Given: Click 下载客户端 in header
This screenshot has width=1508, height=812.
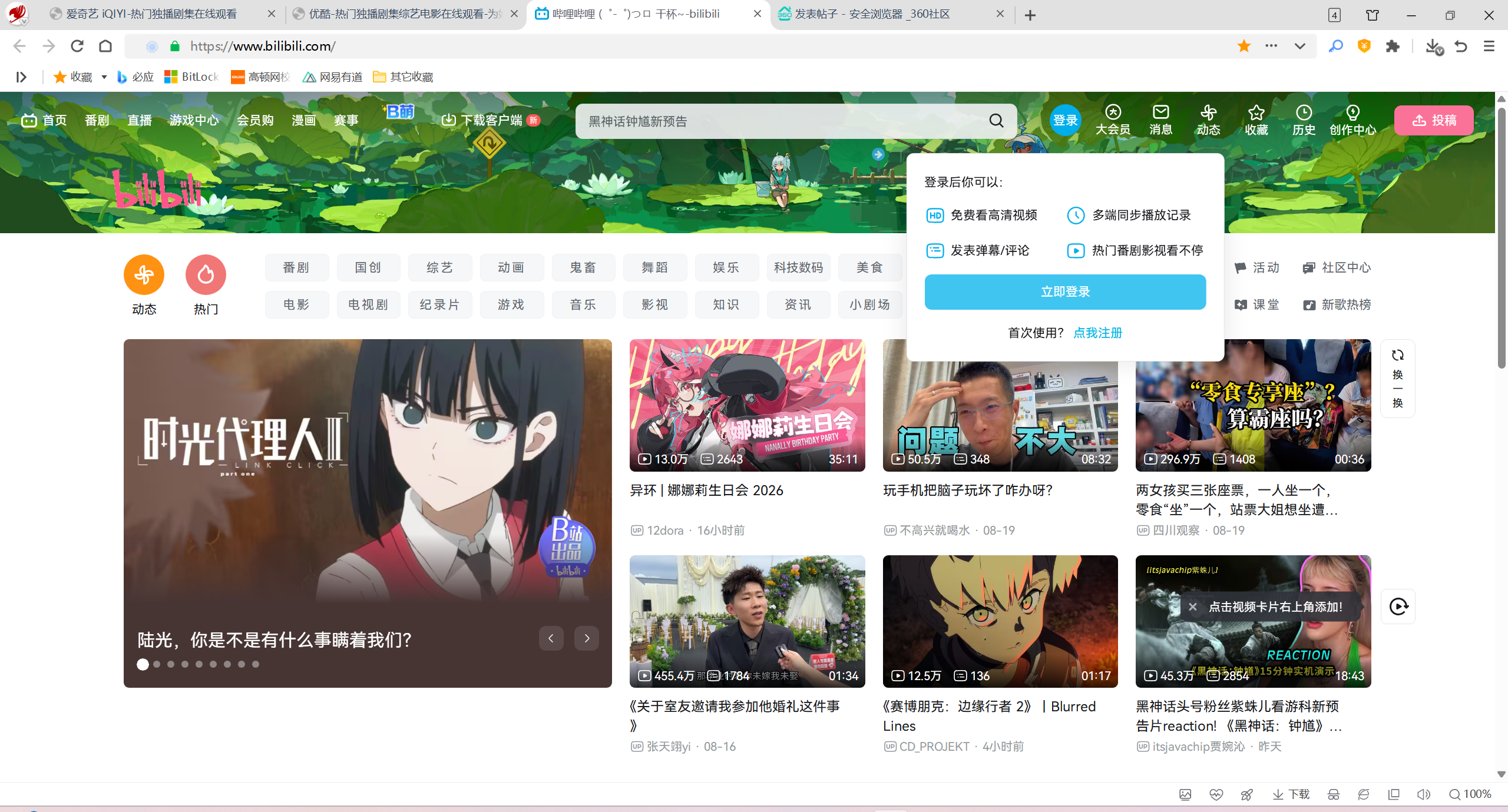Looking at the screenshot, I should (x=490, y=120).
